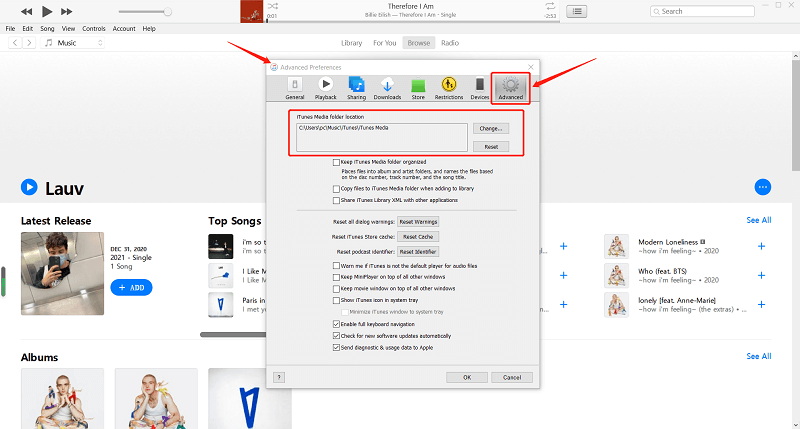800x429 pixels.
Task: Play Lauv with the blue play icon
Action: pos(29,187)
